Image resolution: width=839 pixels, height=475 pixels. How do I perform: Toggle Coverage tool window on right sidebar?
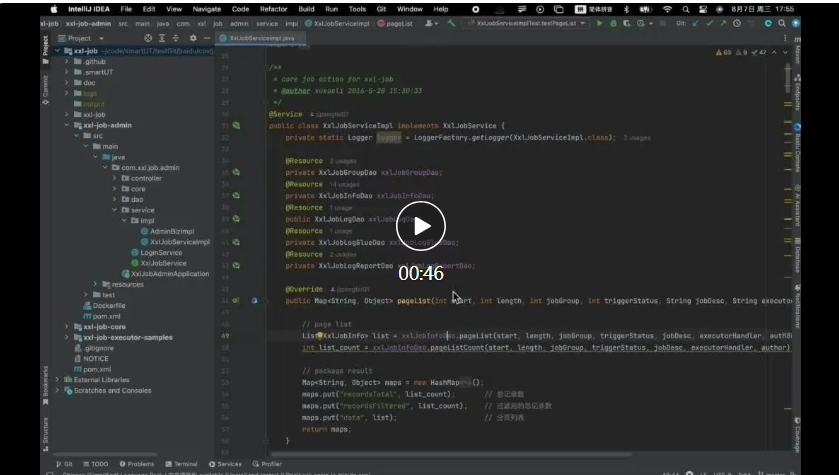[797, 435]
